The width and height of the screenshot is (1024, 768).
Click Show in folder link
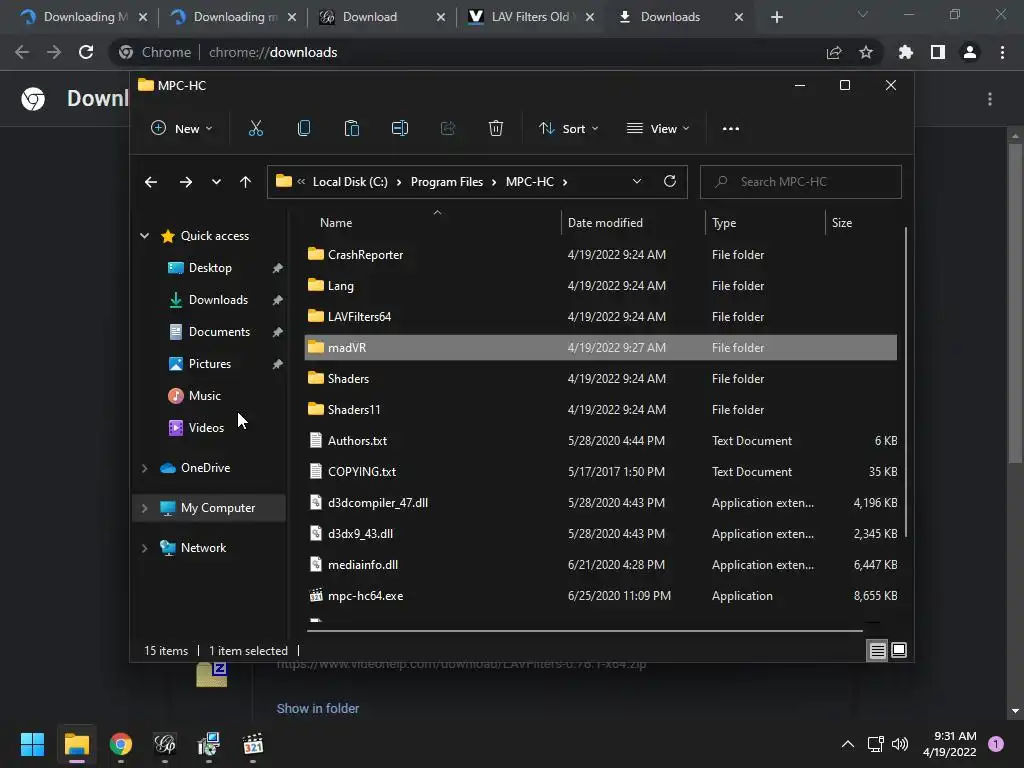[317, 709]
